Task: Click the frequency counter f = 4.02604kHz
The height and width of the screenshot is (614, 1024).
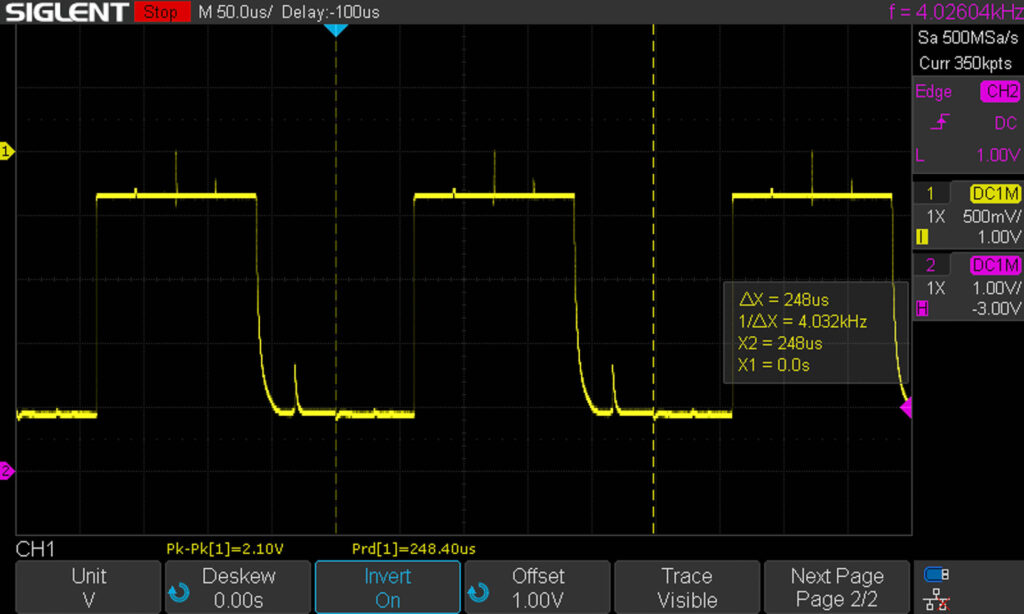Action: tap(955, 12)
